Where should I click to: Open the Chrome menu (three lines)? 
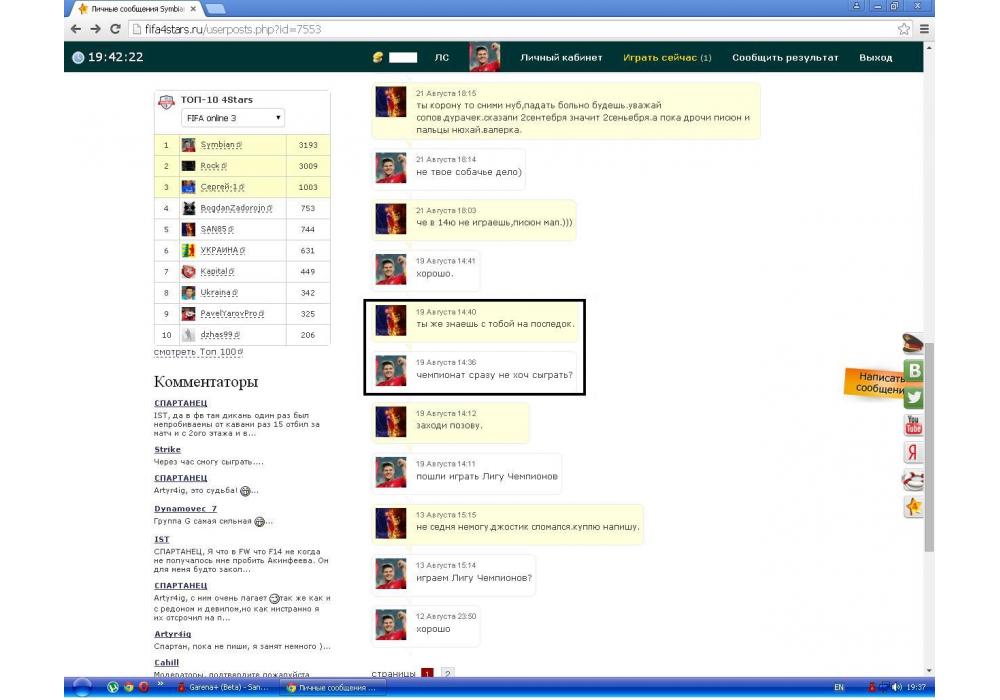pyautogui.click(x=924, y=29)
